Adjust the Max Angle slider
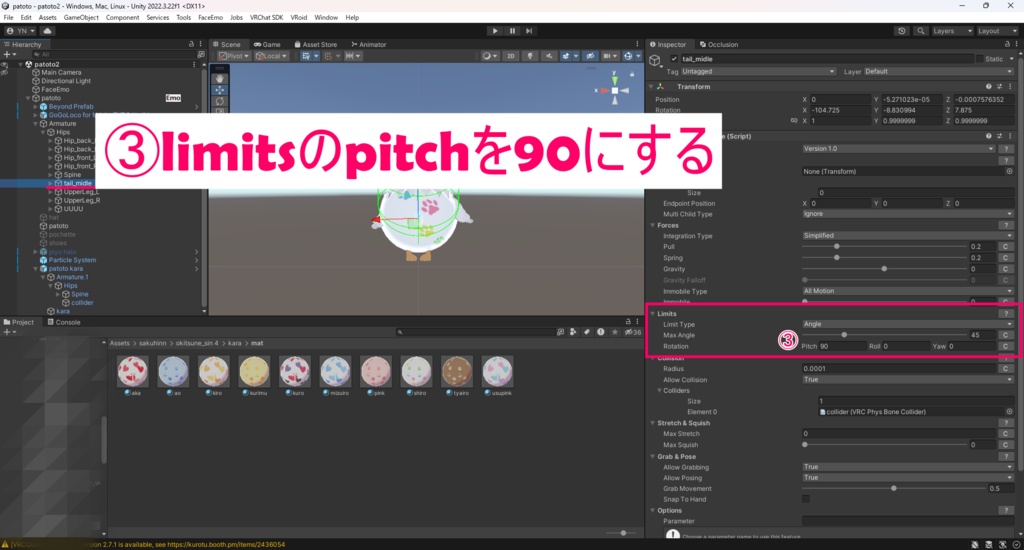Image resolution: width=1024 pixels, height=550 pixels. pos(884,335)
